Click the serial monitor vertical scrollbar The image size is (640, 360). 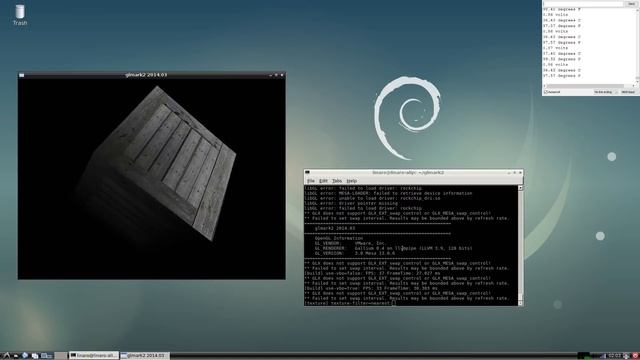tap(638, 45)
